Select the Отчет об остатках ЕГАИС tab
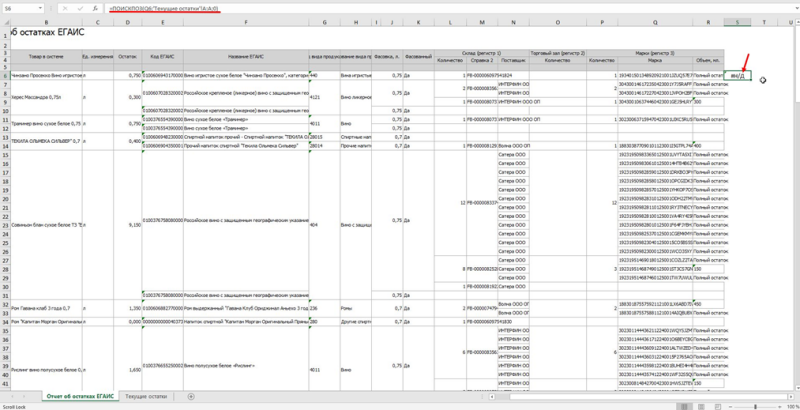The width and height of the screenshot is (800, 410). pyautogui.click(x=81, y=396)
